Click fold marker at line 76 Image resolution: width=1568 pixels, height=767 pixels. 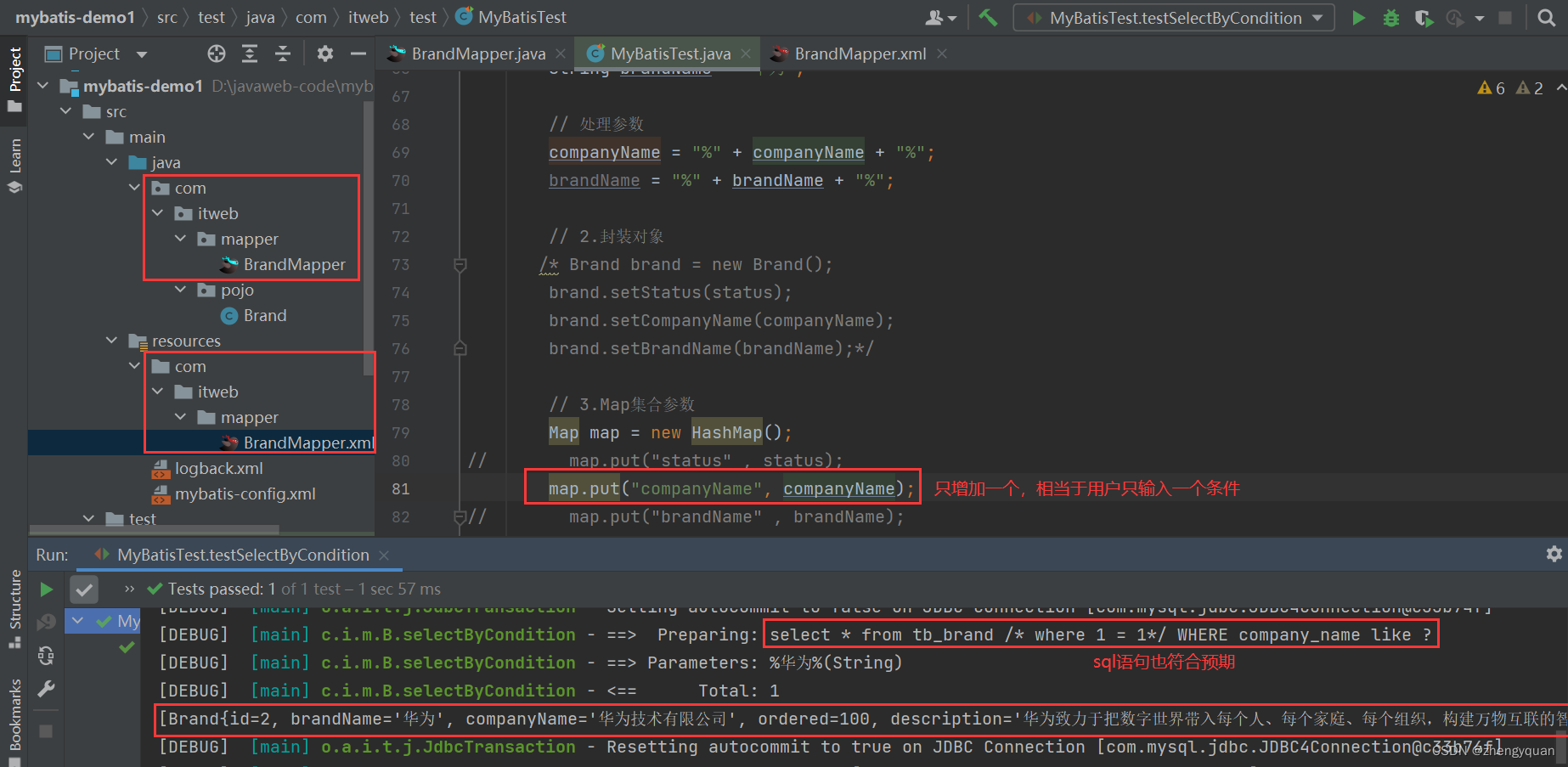(x=460, y=348)
